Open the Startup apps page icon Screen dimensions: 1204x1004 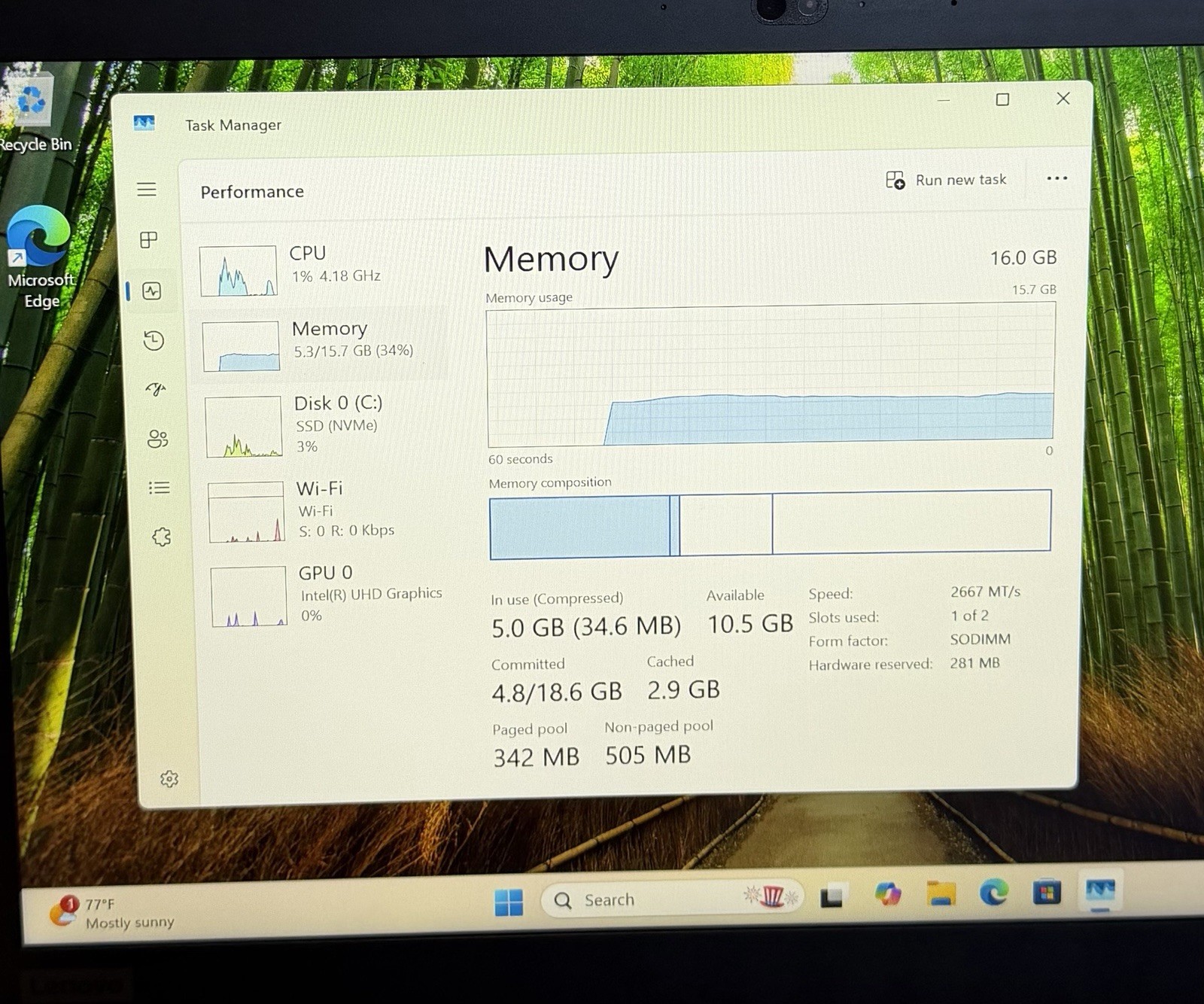tap(156, 389)
